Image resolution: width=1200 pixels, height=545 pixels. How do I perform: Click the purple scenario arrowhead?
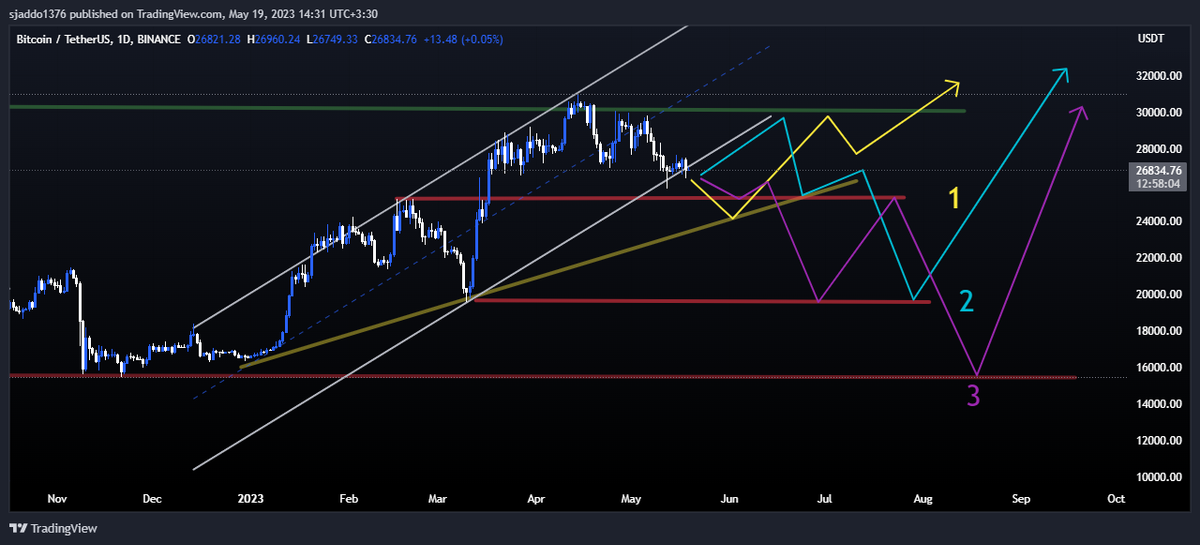point(1079,110)
